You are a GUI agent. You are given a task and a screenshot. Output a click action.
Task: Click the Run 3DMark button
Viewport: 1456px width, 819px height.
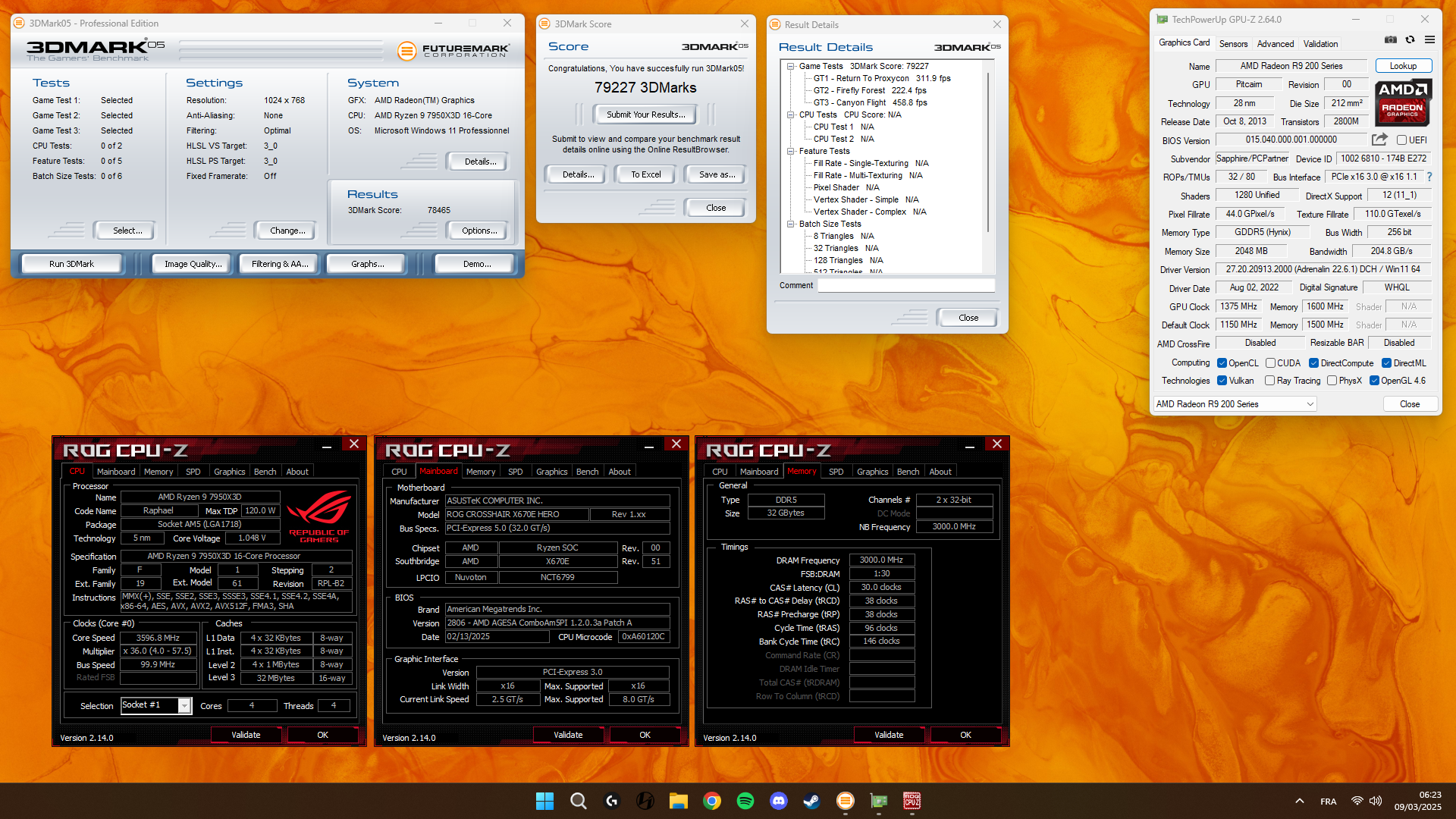(72, 264)
